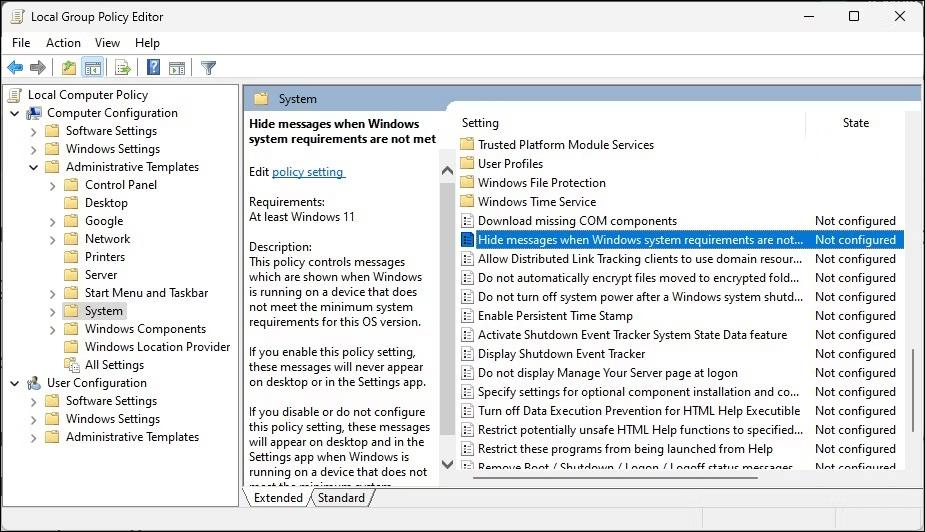Open the Action menu

coord(63,43)
